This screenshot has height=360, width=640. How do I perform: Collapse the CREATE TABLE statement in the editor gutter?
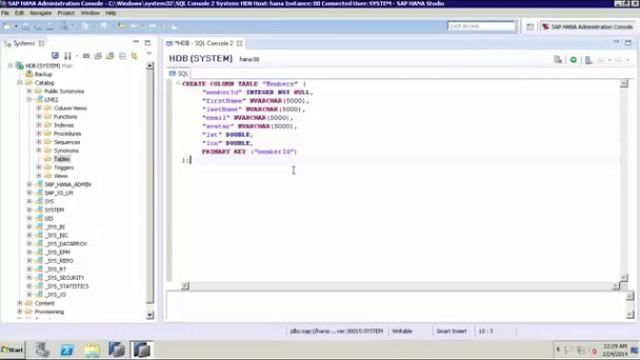click(178, 83)
